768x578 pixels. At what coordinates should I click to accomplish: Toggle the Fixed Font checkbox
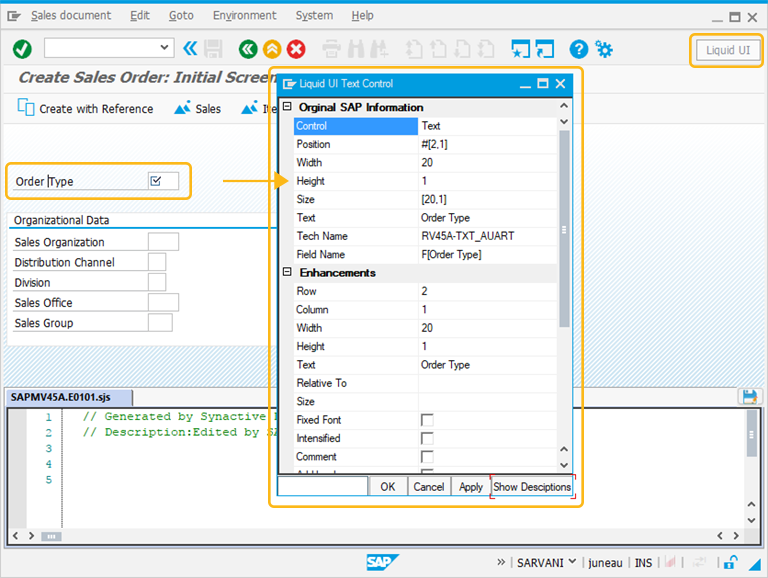click(x=427, y=420)
